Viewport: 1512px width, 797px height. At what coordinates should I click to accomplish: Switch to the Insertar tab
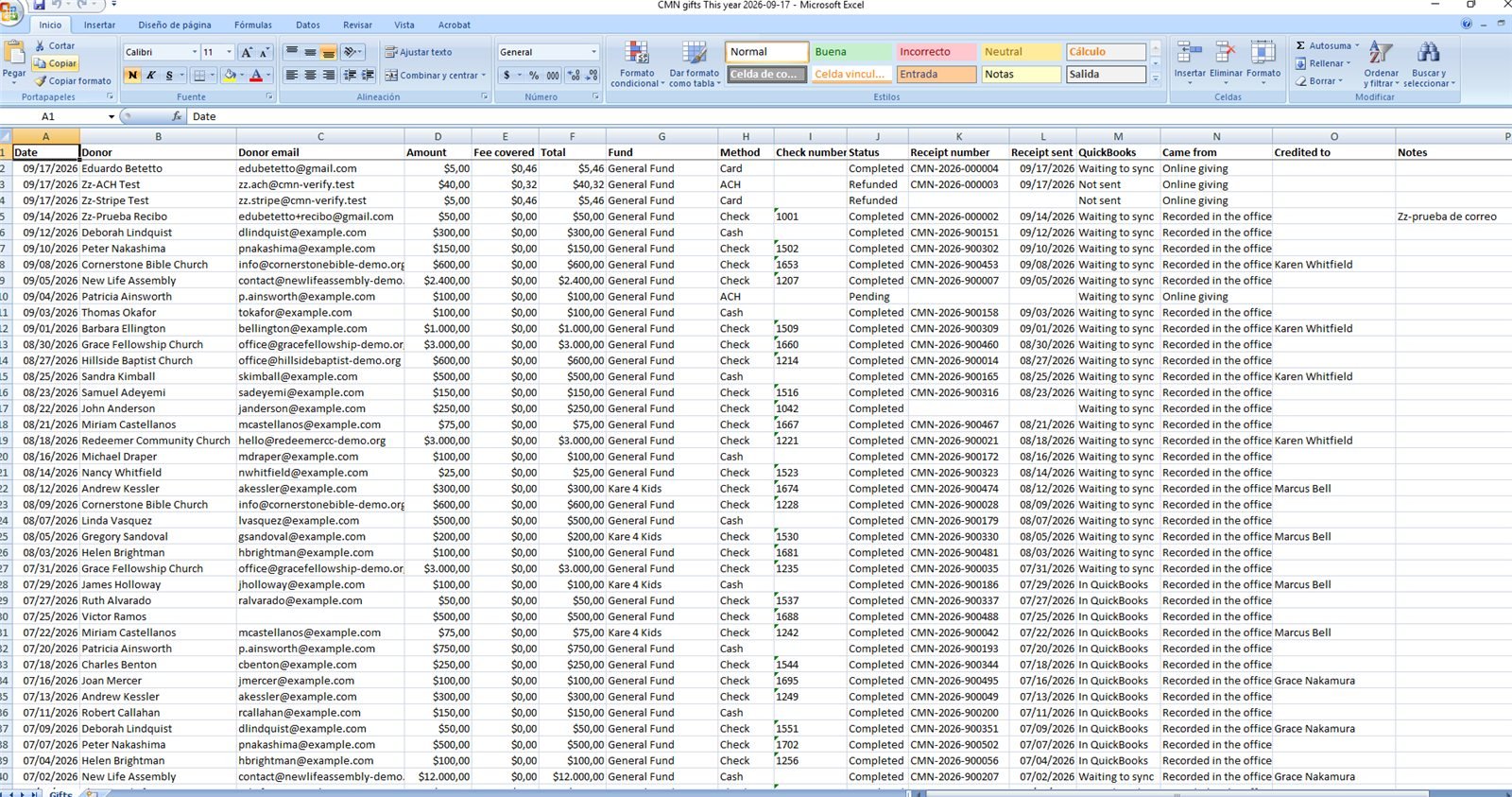pos(99,25)
